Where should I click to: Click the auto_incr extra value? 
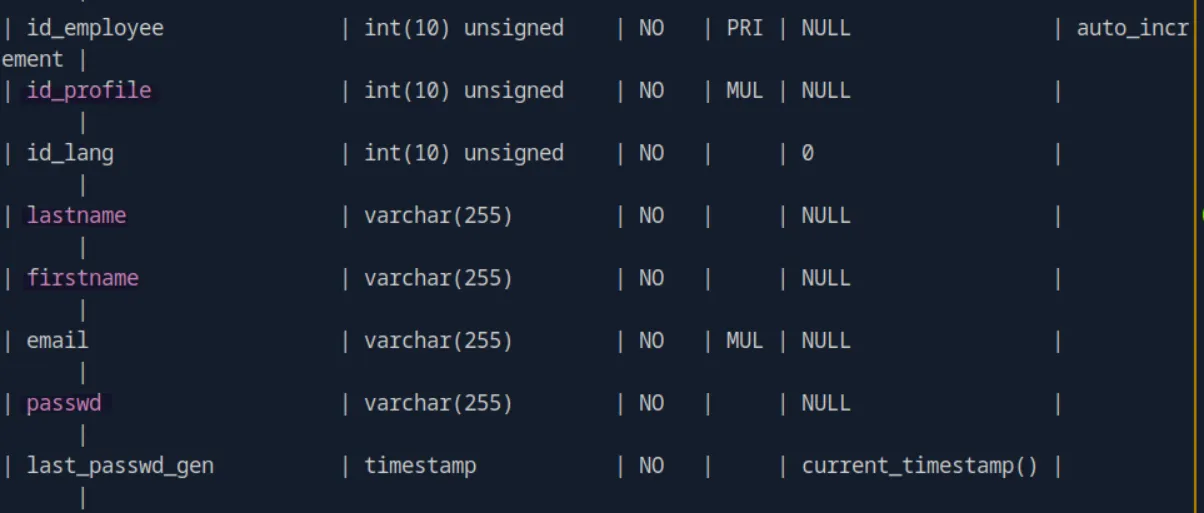click(1133, 28)
